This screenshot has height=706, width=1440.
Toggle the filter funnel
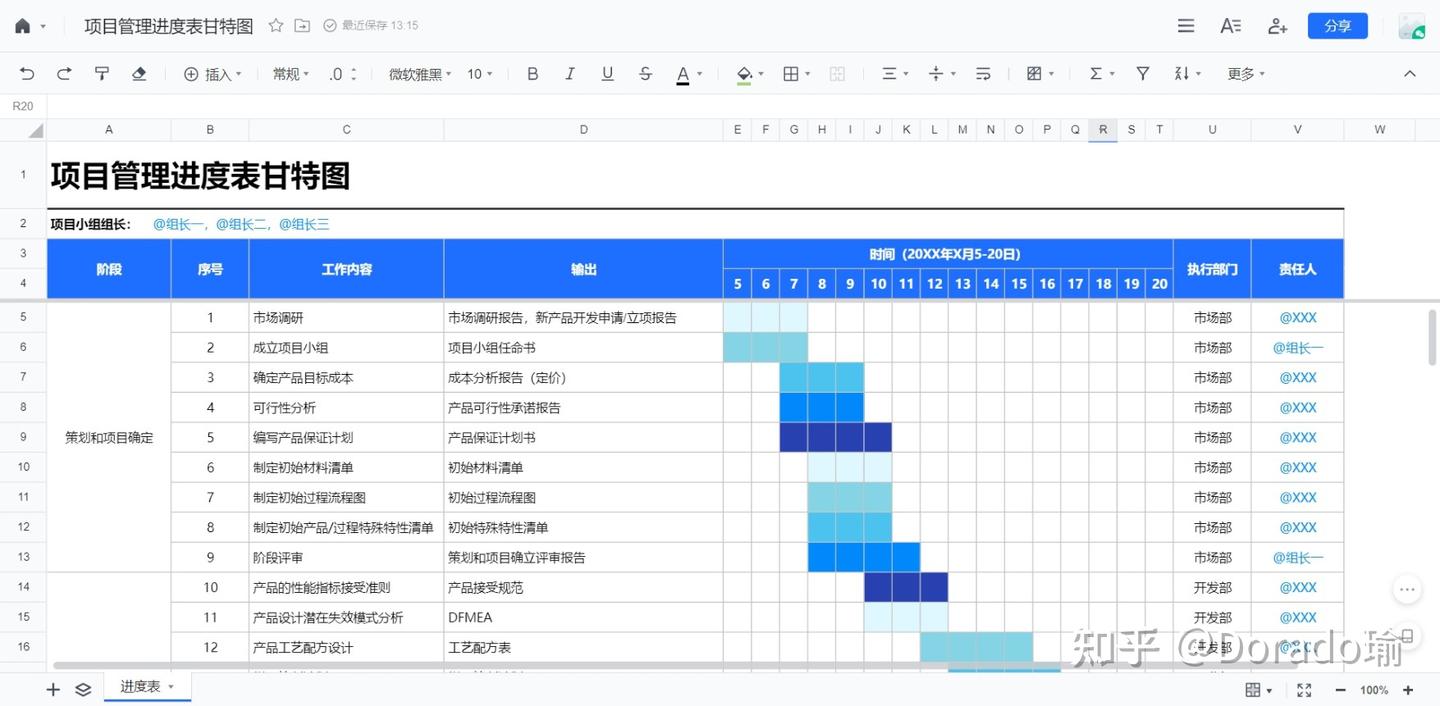click(x=1143, y=74)
